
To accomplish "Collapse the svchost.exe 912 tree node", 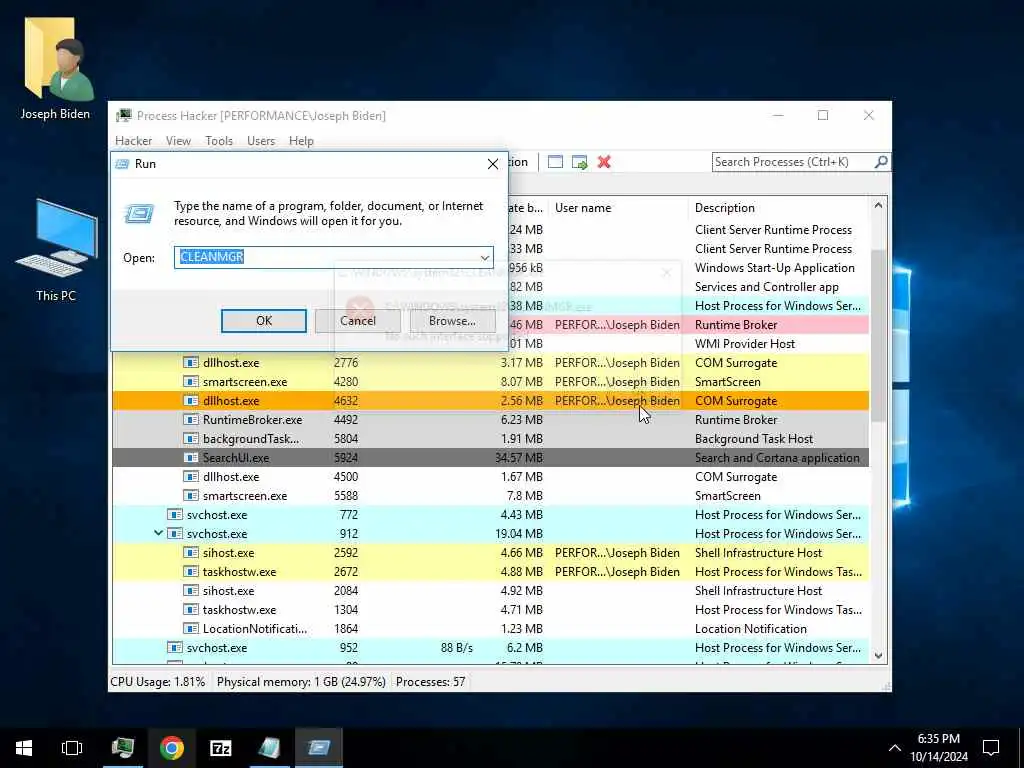I will pos(158,534).
